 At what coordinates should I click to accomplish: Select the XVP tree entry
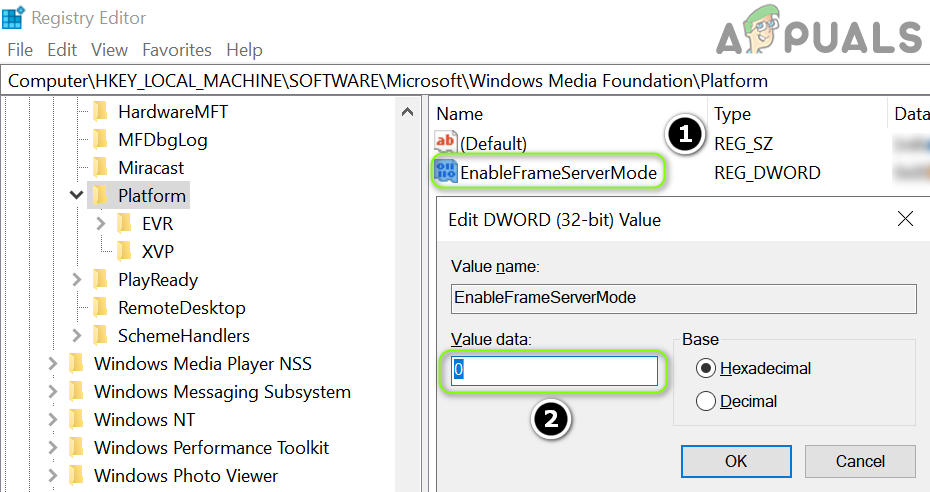coord(158,251)
